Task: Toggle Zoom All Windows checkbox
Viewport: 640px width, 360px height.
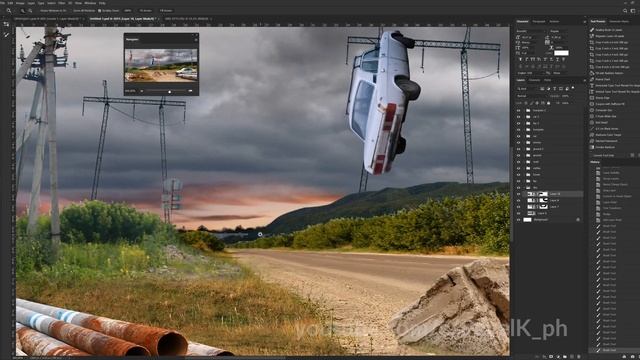Action: 71,11
